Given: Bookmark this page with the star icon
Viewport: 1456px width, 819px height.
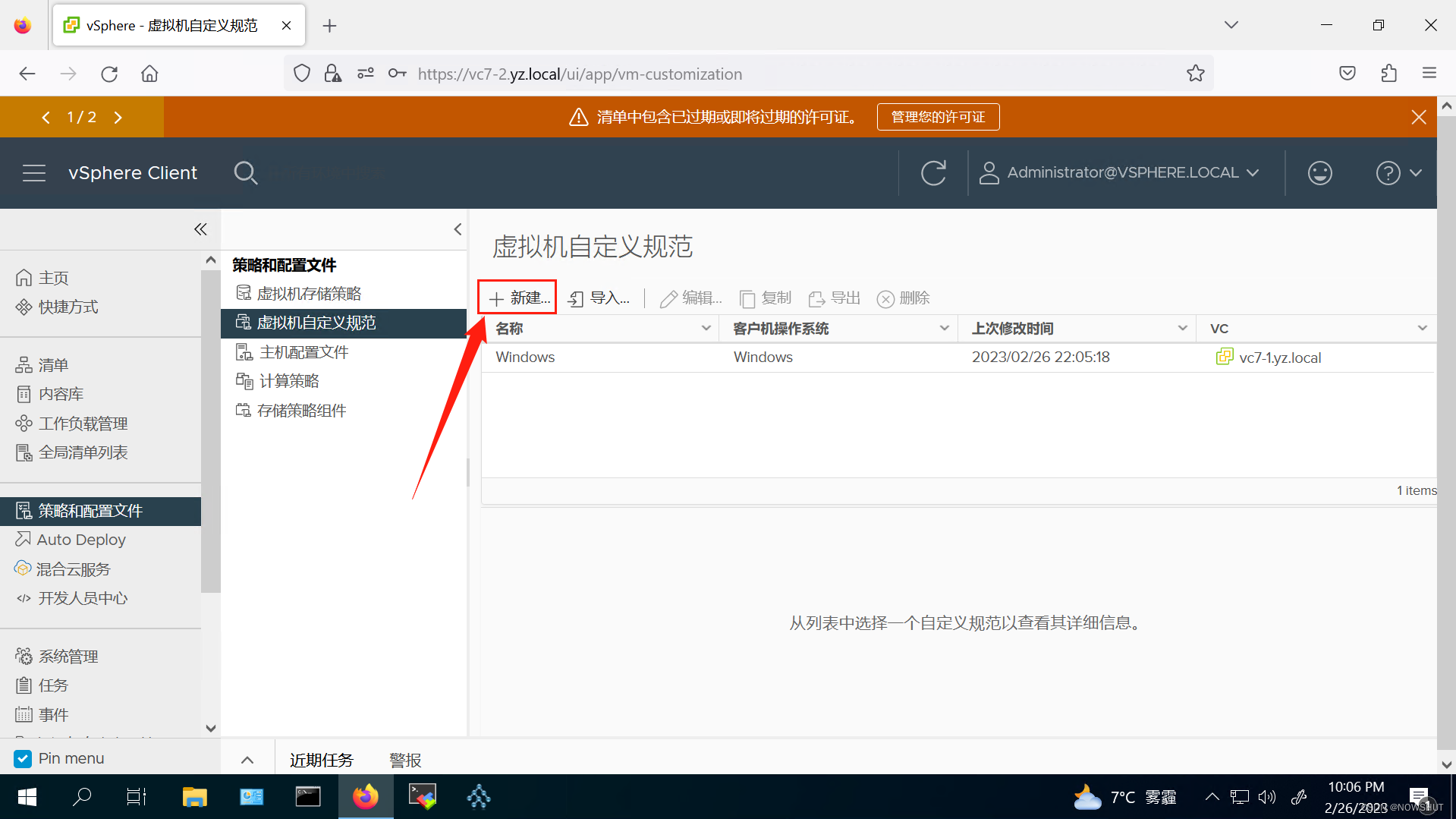Looking at the screenshot, I should point(1196,74).
